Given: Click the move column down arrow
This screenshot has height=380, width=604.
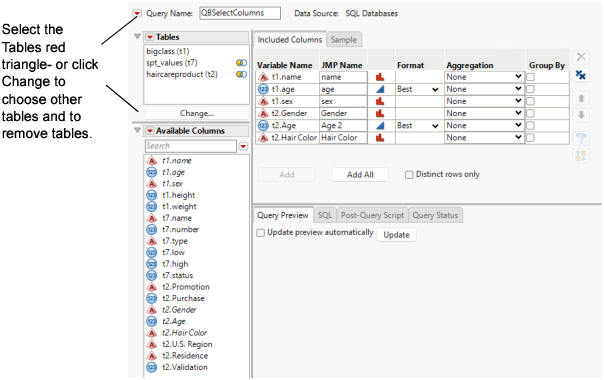Looking at the screenshot, I should (581, 115).
